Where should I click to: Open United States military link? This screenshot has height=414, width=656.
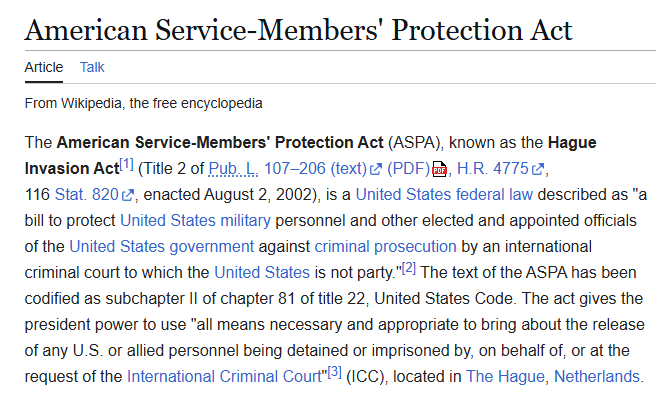coord(195,221)
